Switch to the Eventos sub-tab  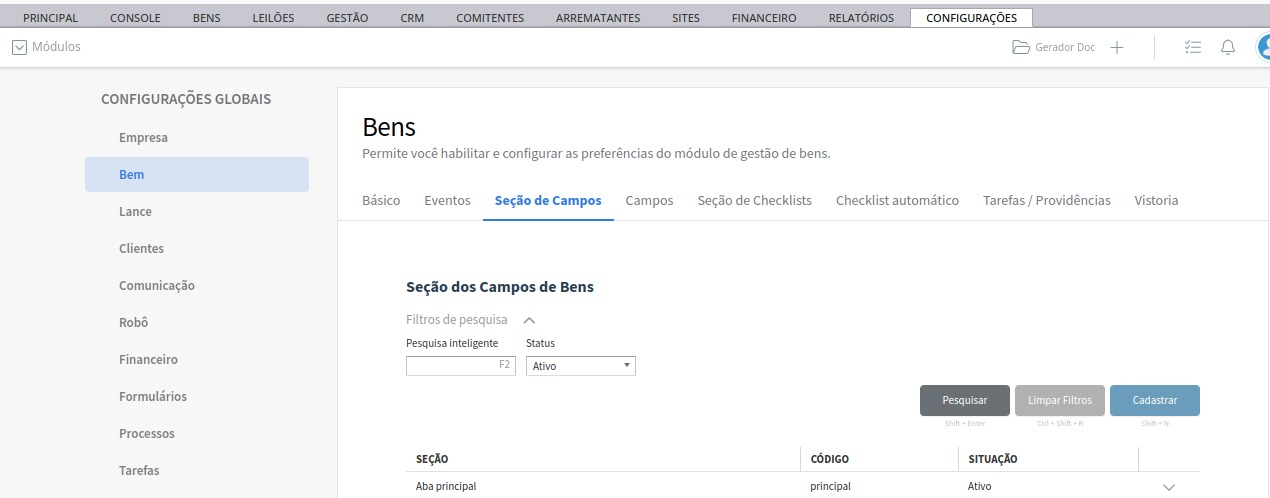pos(447,200)
